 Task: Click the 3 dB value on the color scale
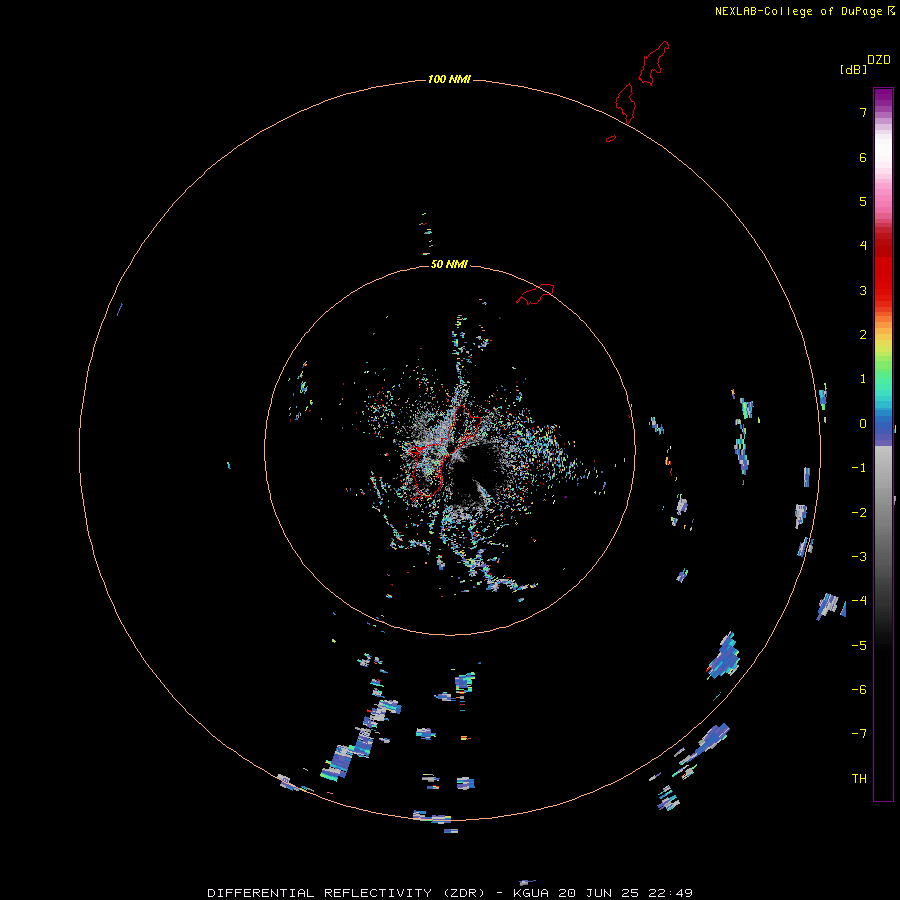pyautogui.click(x=863, y=290)
